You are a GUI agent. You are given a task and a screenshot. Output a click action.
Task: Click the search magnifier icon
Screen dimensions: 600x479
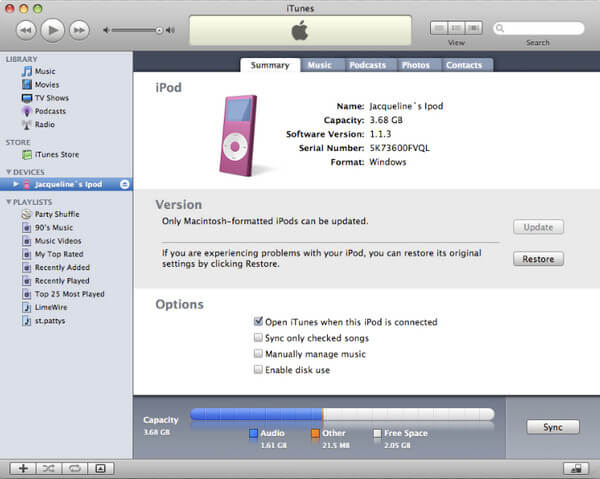click(x=500, y=28)
